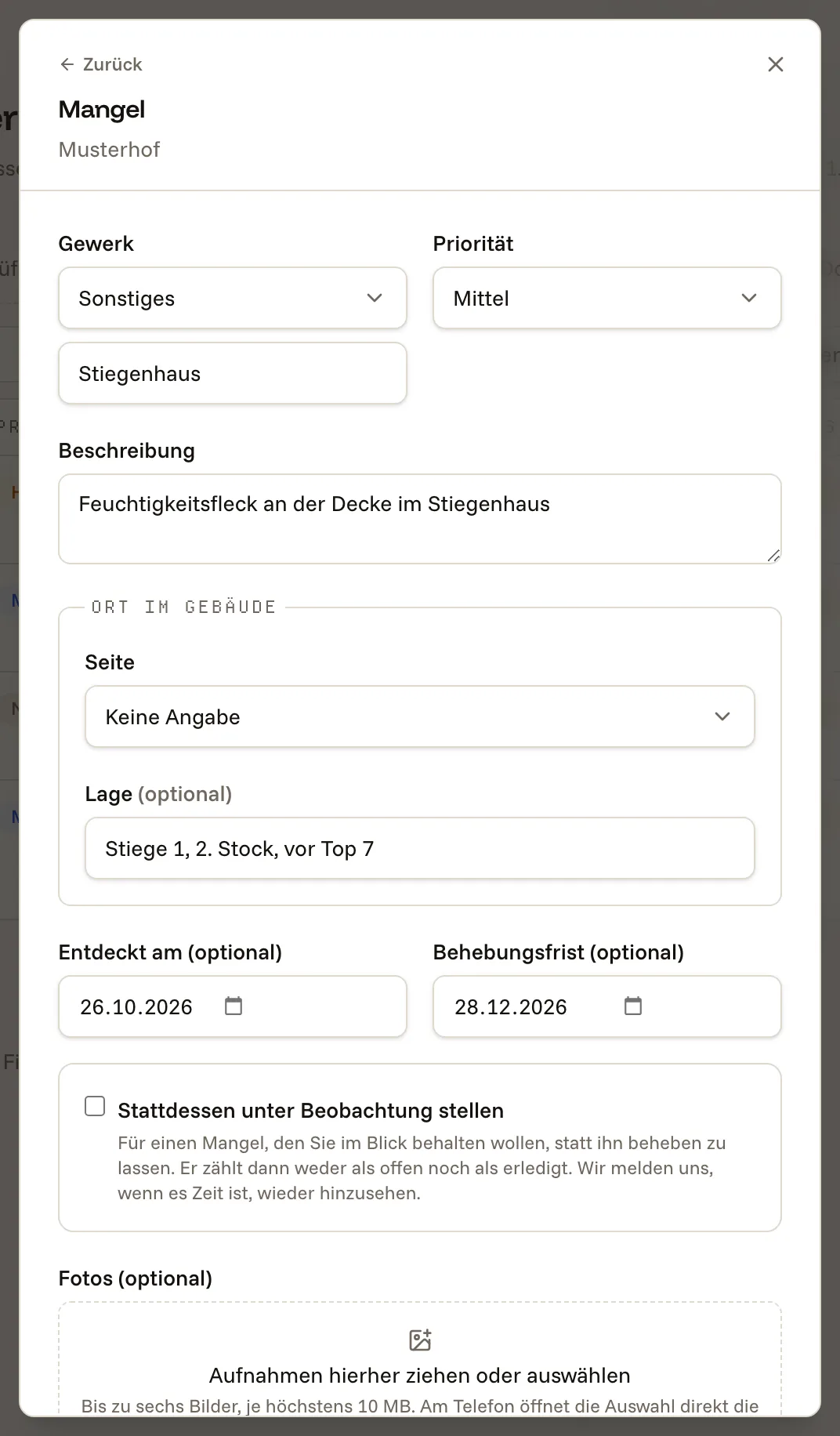Open the Gewerk dropdown showing Sonstiges

(x=233, y=298)
